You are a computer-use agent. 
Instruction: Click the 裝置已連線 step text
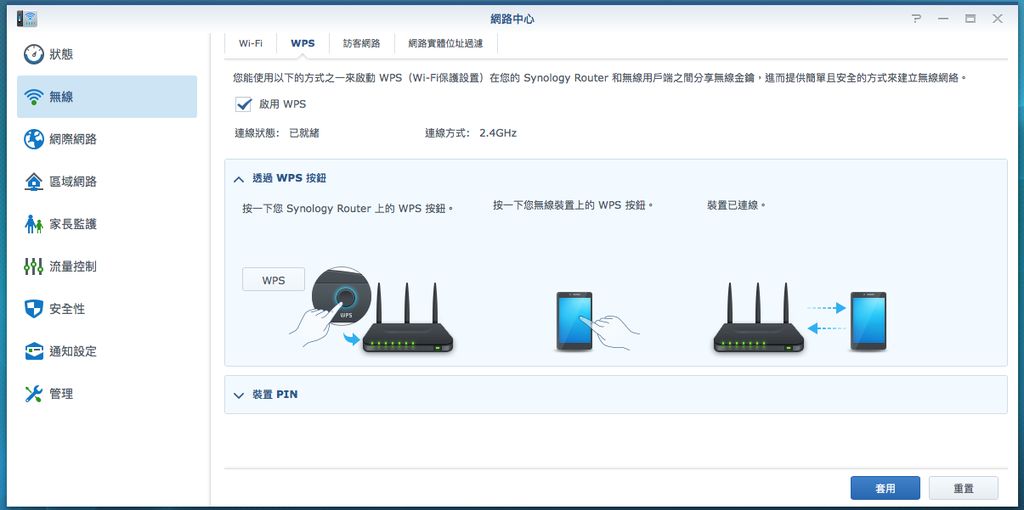[x=736, y=206]
